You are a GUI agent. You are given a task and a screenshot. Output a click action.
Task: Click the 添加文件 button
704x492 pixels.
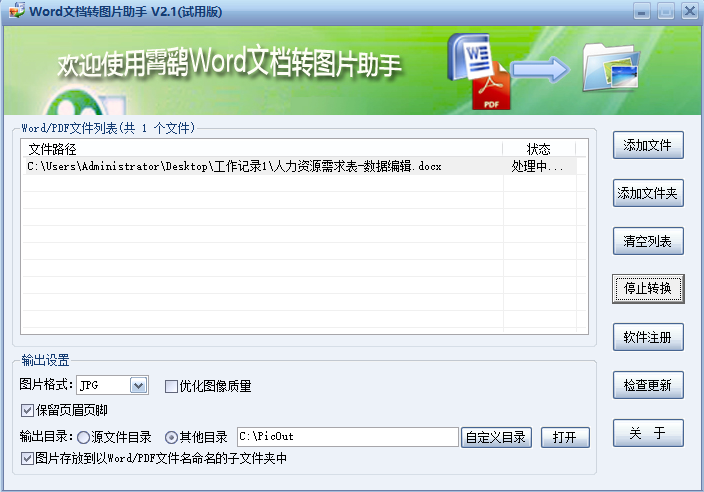pos(648,145)
